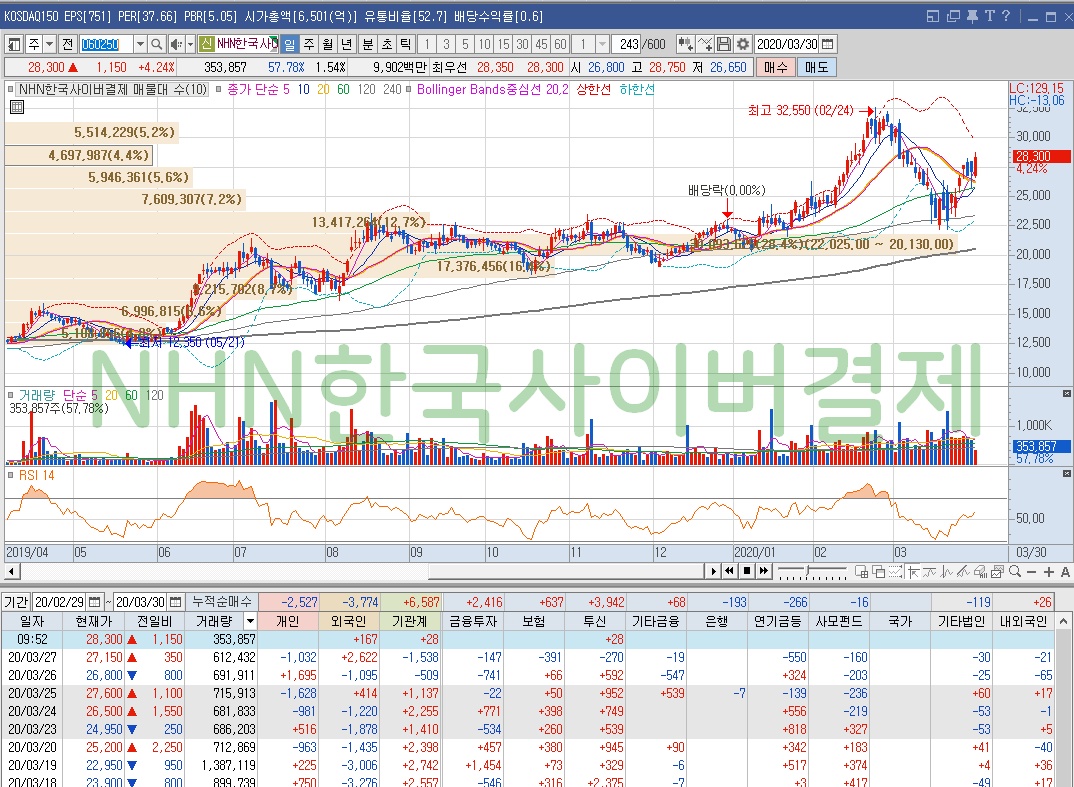Click the start-date calendar icon by 20/02/29
The width and height of the screenshot is (1074, 787).
point(94,602)
